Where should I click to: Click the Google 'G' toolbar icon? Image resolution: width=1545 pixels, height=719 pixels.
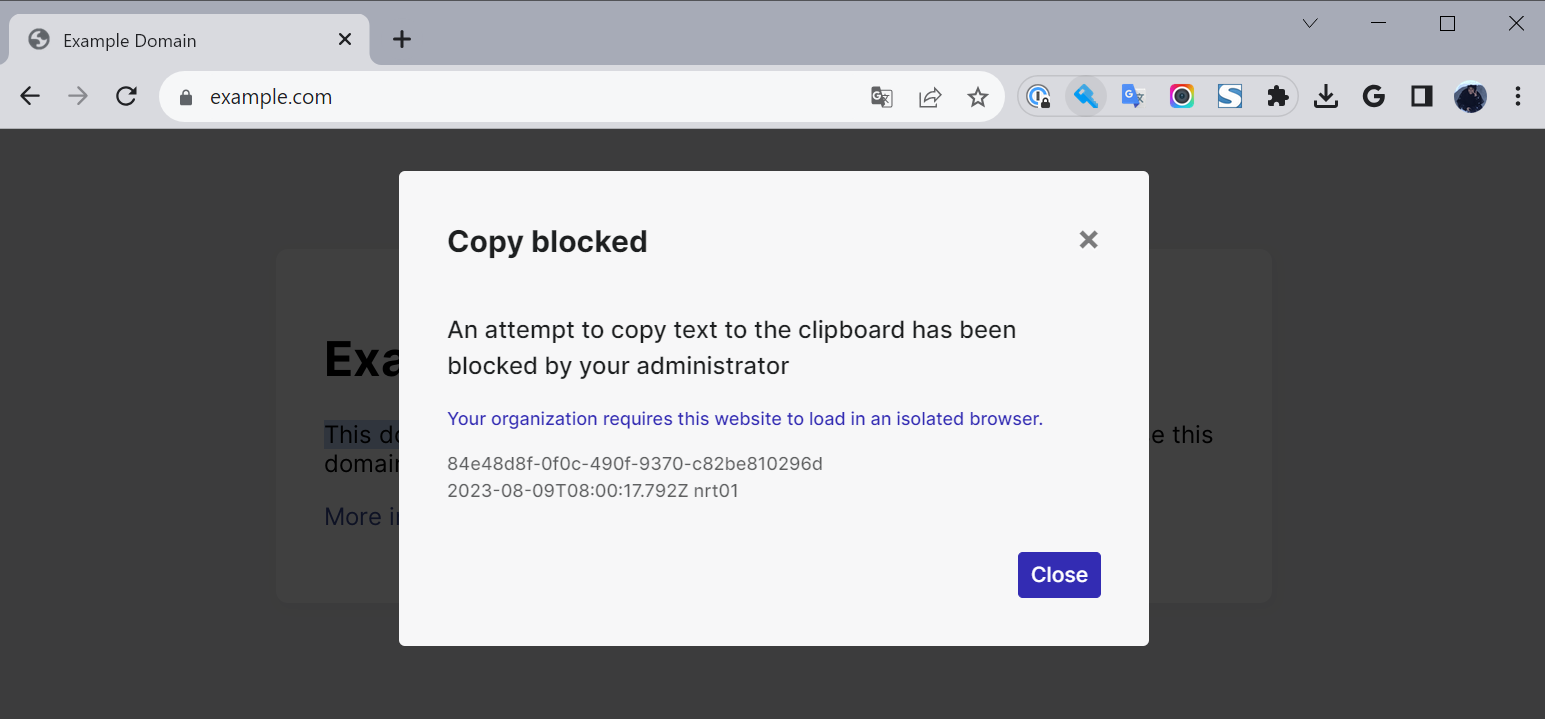(1373, 96)
